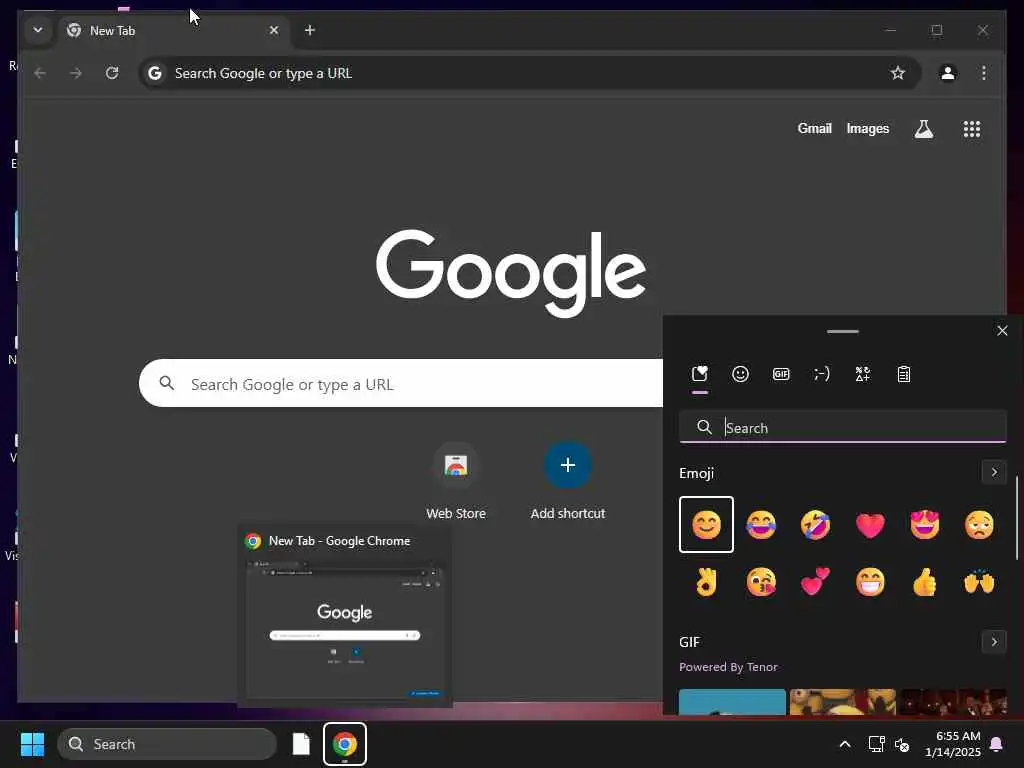Insert the two hearts emoji
The image size is (1024, 768).
[815, 581]
